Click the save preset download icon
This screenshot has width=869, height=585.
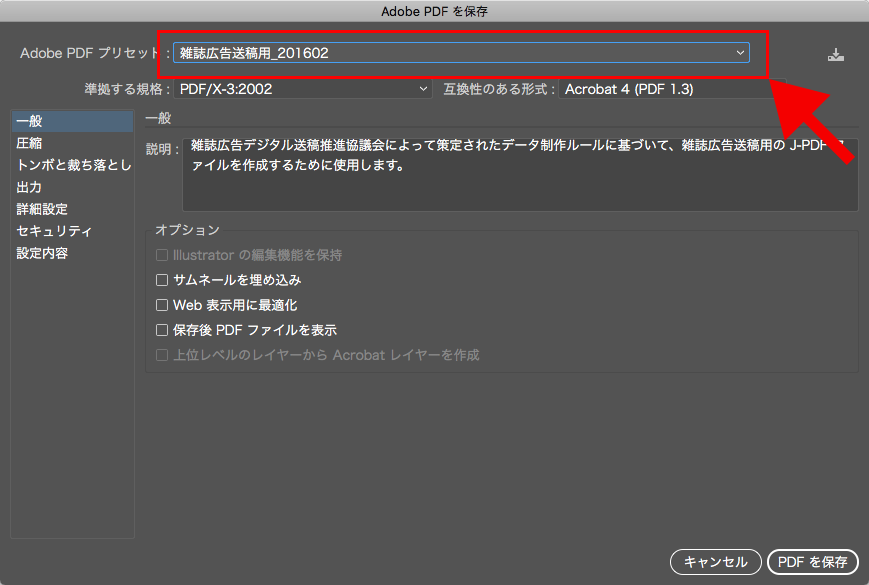[x=836, y=54]
